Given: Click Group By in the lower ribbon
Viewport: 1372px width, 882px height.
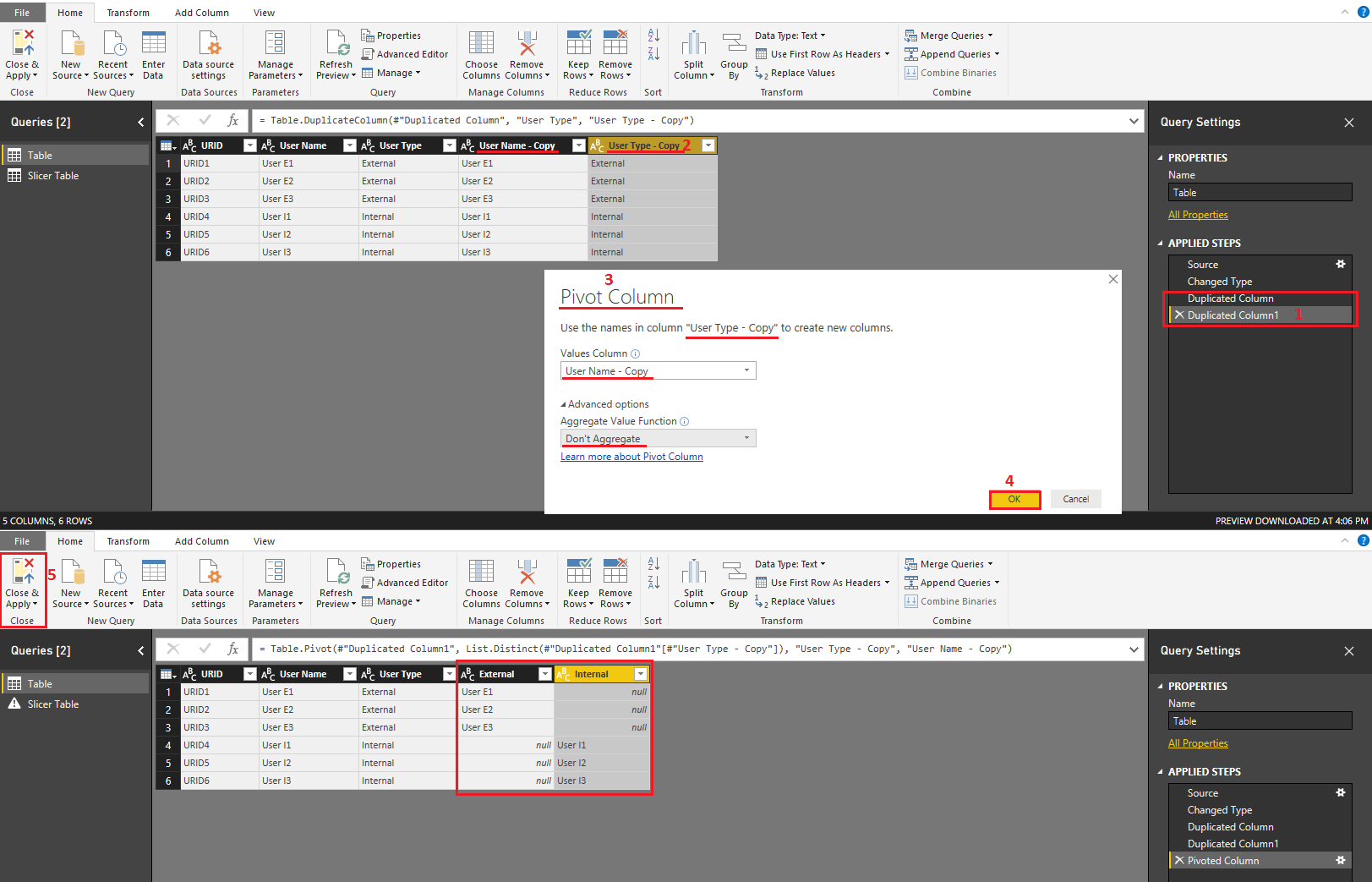Looking at the screenshot, I should (x=734, y=583).
